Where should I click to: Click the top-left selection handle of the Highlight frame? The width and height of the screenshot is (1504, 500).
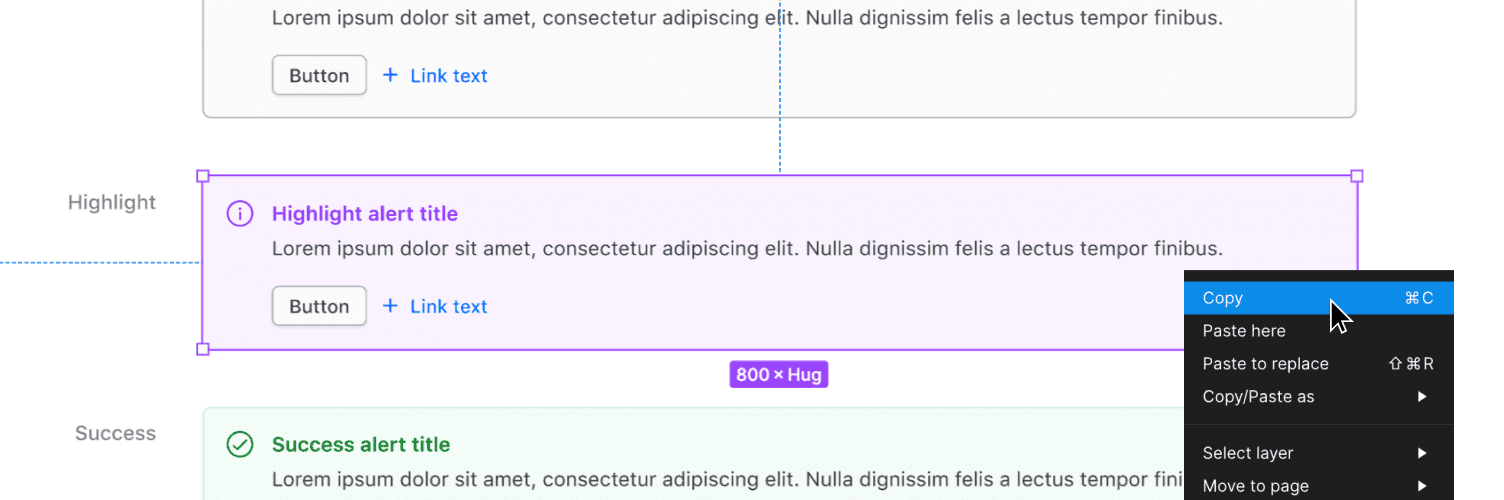203,176
